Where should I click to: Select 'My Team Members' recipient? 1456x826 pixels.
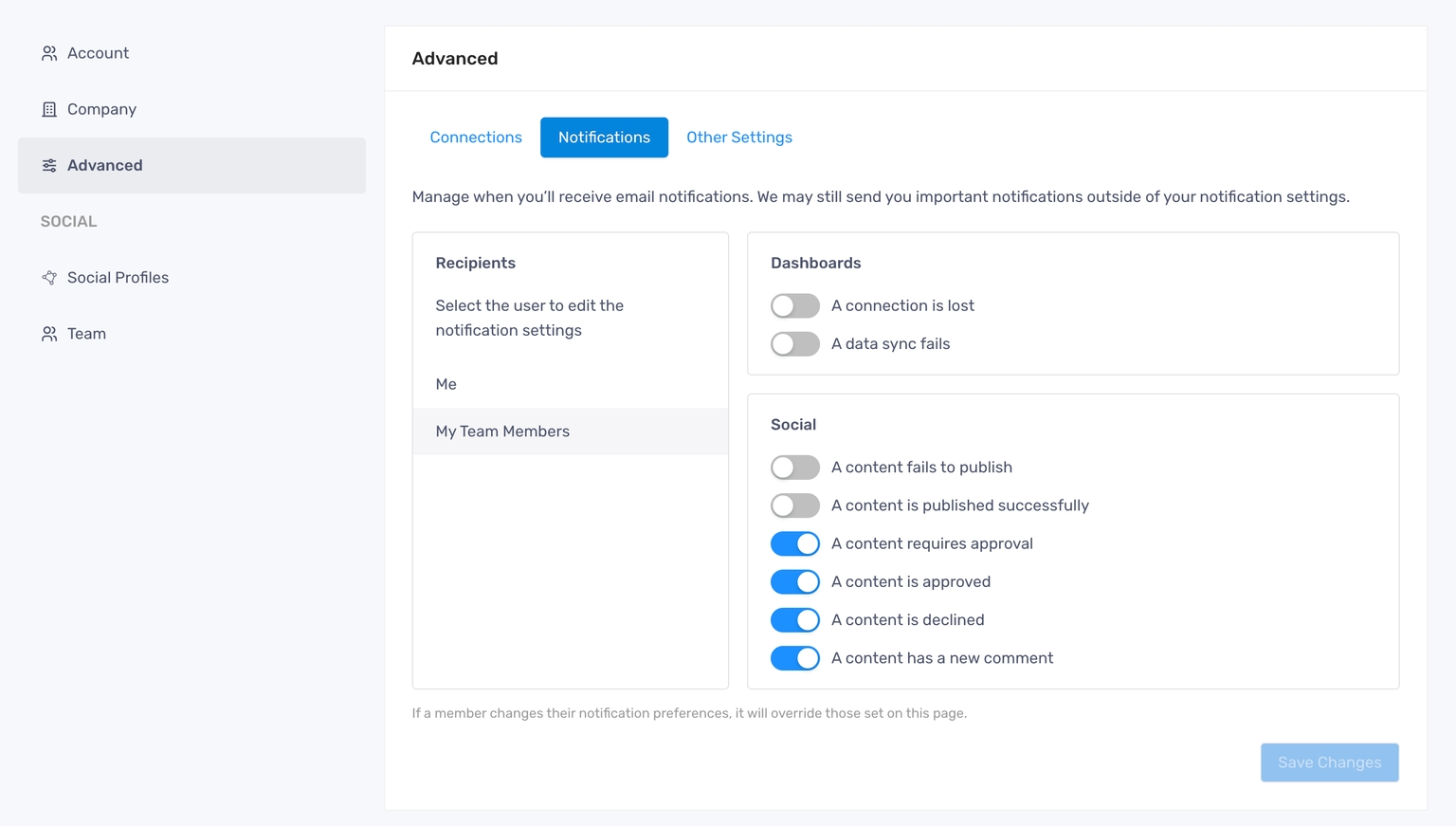[x=502, y=431]
